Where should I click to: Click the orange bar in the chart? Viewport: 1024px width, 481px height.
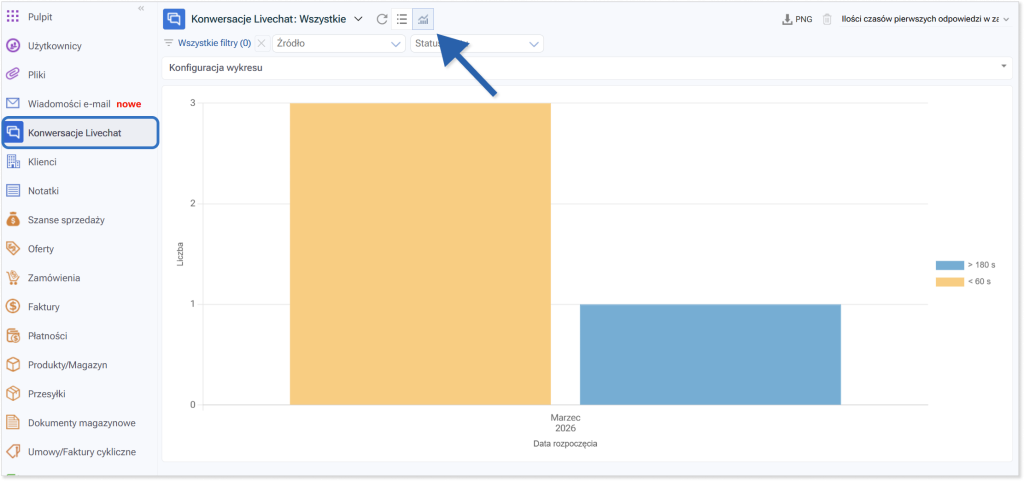420,254
